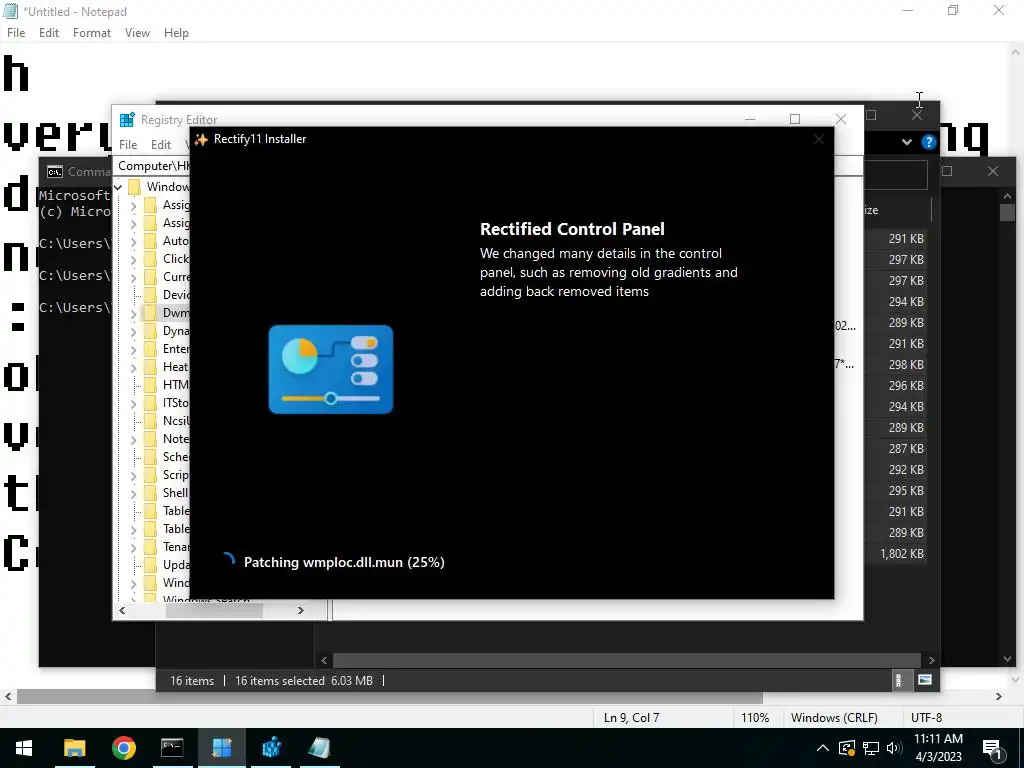Click the Registry Editor title bar icon
This screenshot has width=1024, height=768.
(x=127, y=120)
